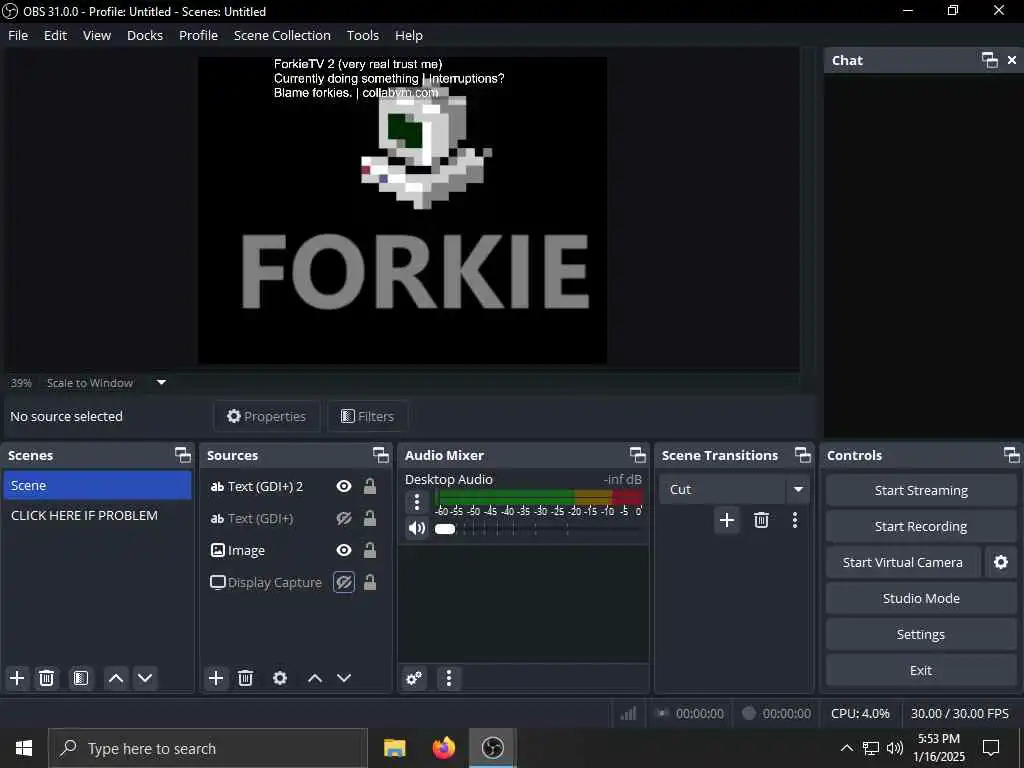Open the Tools menu
This screenshot has height=768, width=1024.
[x=362, y=35]
